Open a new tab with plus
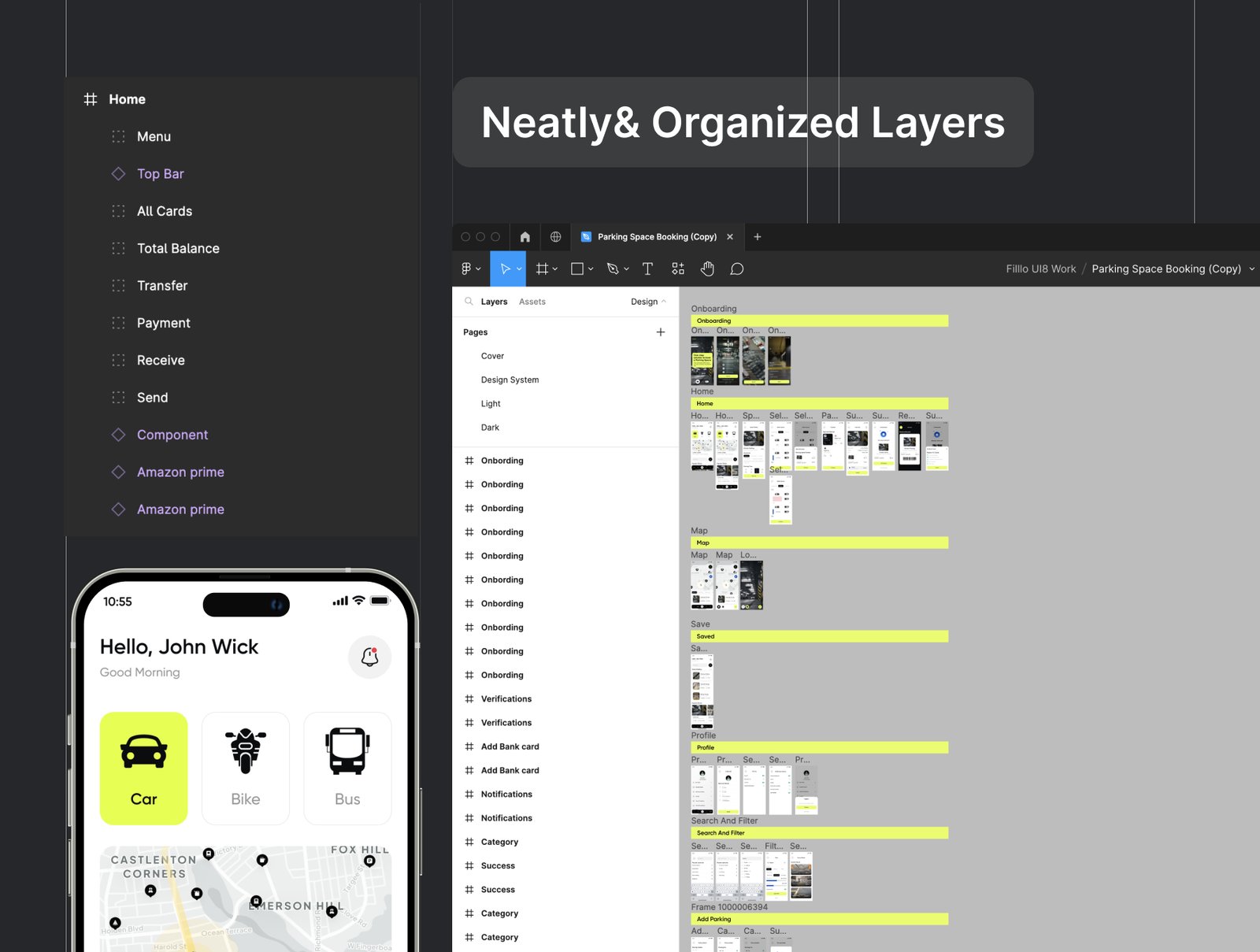 coord(758,237)
